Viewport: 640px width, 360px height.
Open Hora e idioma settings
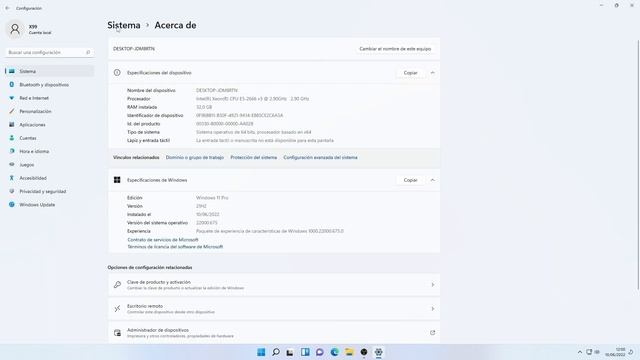pyautogui.click(x=49, y=151)
